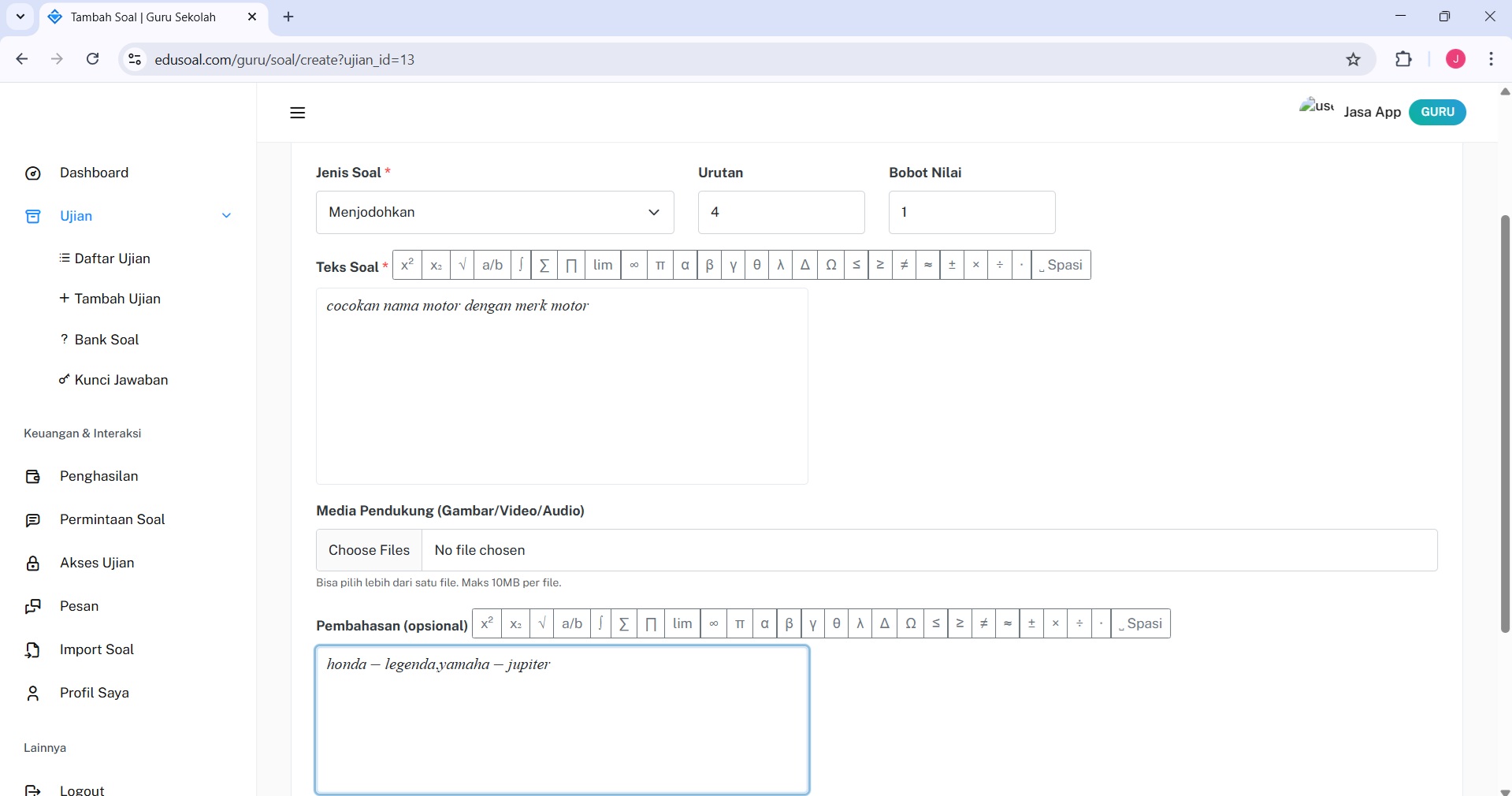The width and height of the screenshot is (1512, 796).
Task: Go to Import Soal page
Action: [96, 649]
